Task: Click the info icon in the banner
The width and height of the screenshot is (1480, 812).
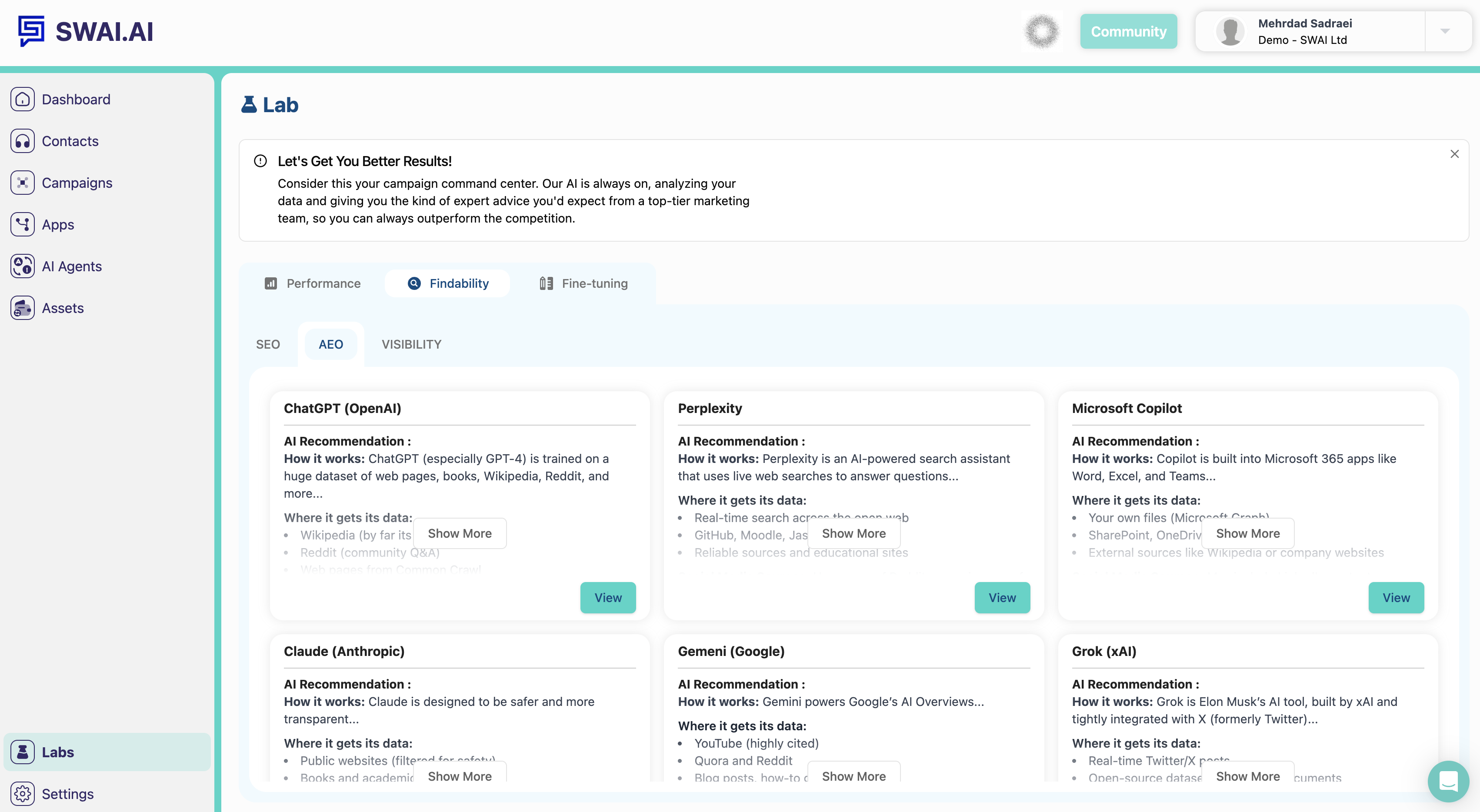Action: [260, 161]
